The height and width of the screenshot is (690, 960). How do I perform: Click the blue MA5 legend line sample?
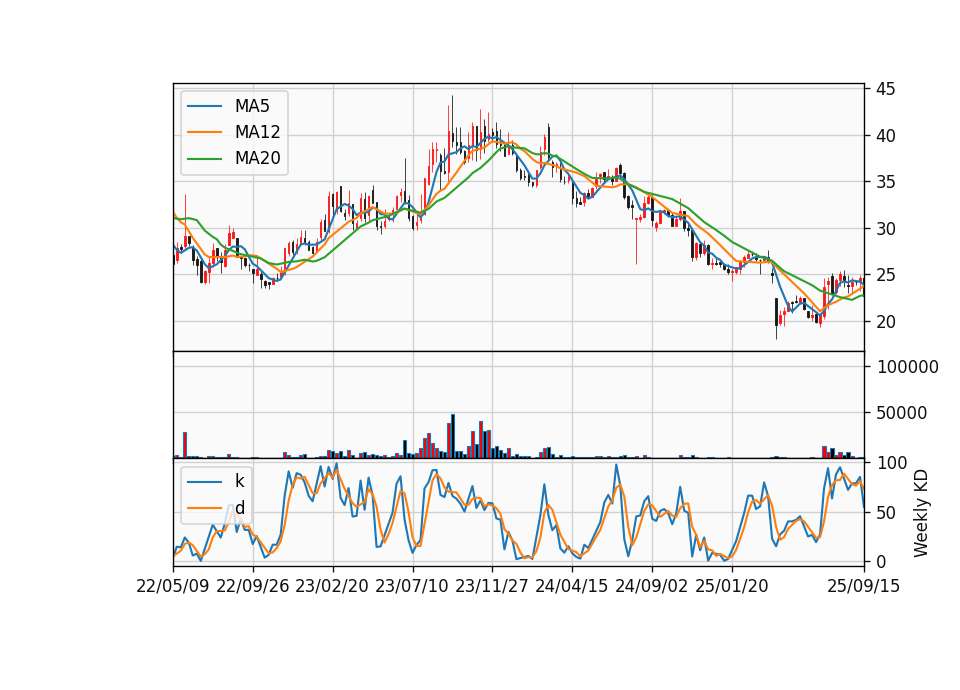pyautogui.click(x=204, y=106)
